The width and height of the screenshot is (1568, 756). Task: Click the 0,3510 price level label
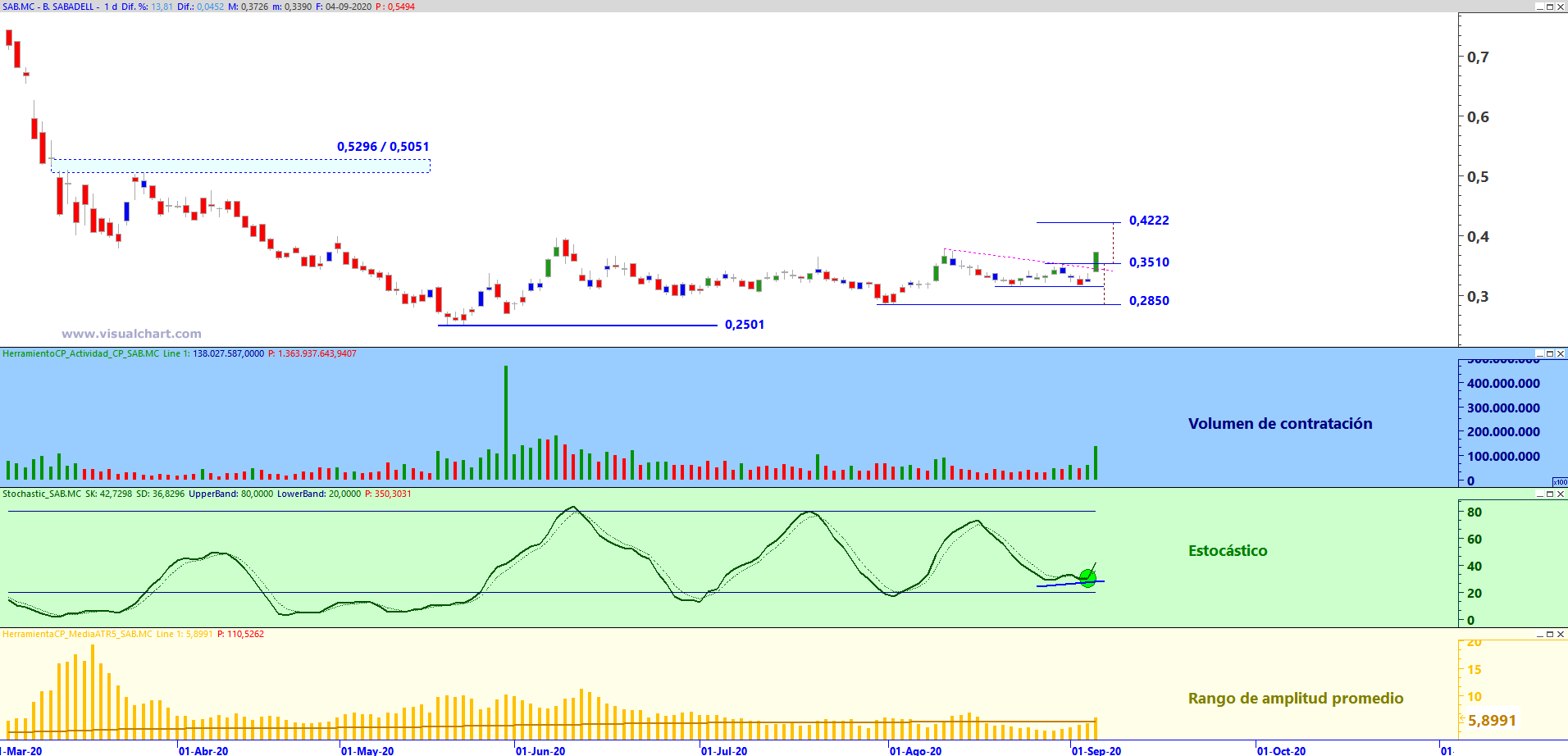[x=1149, y=262]
